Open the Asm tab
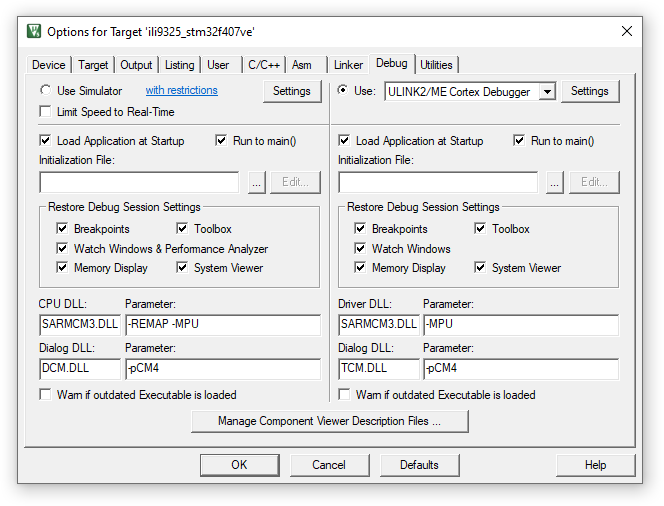The height and width of the screenshot is (506, 664). point(302,65)
